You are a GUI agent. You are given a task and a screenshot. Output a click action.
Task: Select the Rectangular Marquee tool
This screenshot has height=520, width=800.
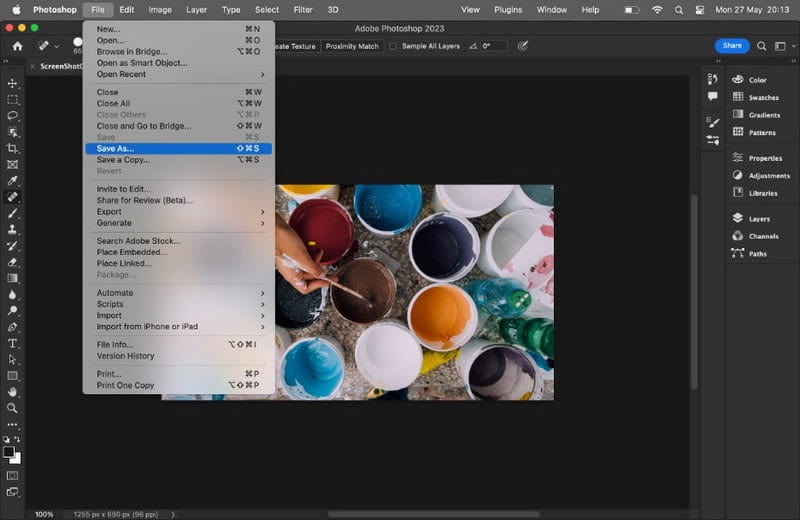pyautogui.click(x=12, y=100)
